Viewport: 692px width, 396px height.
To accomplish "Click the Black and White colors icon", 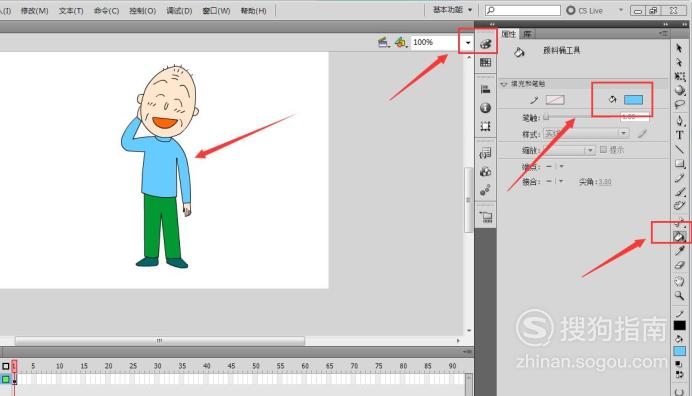I will (x=679, y=364).
